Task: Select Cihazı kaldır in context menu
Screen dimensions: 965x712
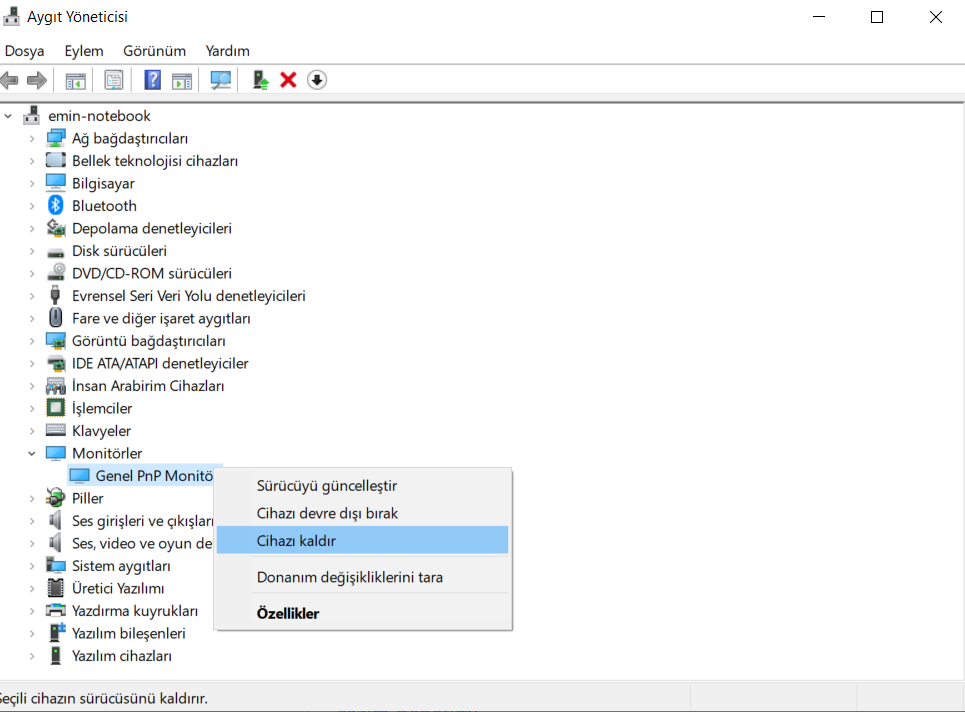Action: click(363, 540)
